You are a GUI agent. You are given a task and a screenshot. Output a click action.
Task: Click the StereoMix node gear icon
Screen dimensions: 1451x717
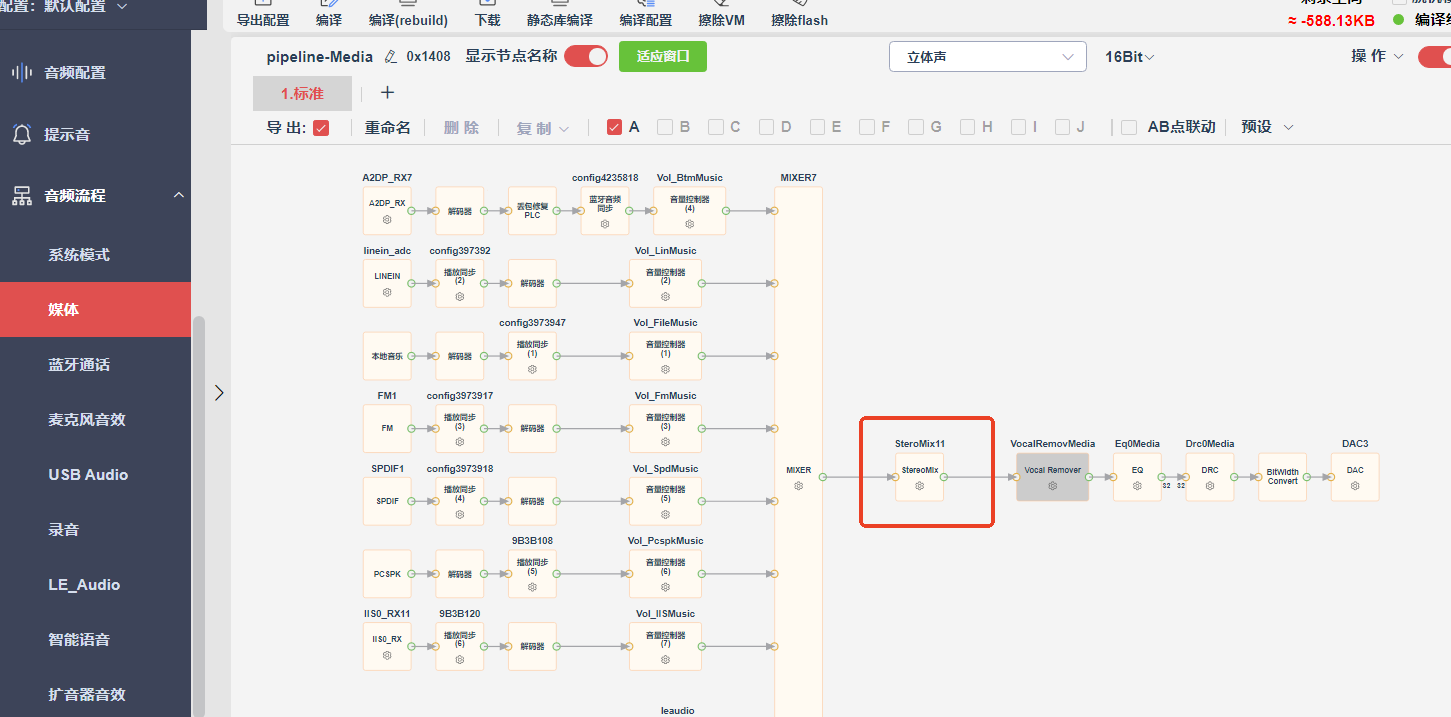tap(920, 486)
